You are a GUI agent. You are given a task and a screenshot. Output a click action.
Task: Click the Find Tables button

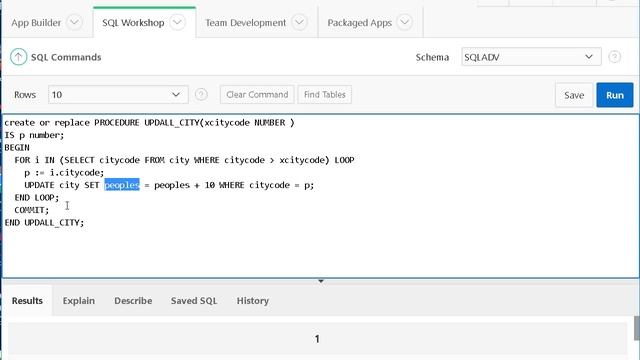click(x=325, y=95)
